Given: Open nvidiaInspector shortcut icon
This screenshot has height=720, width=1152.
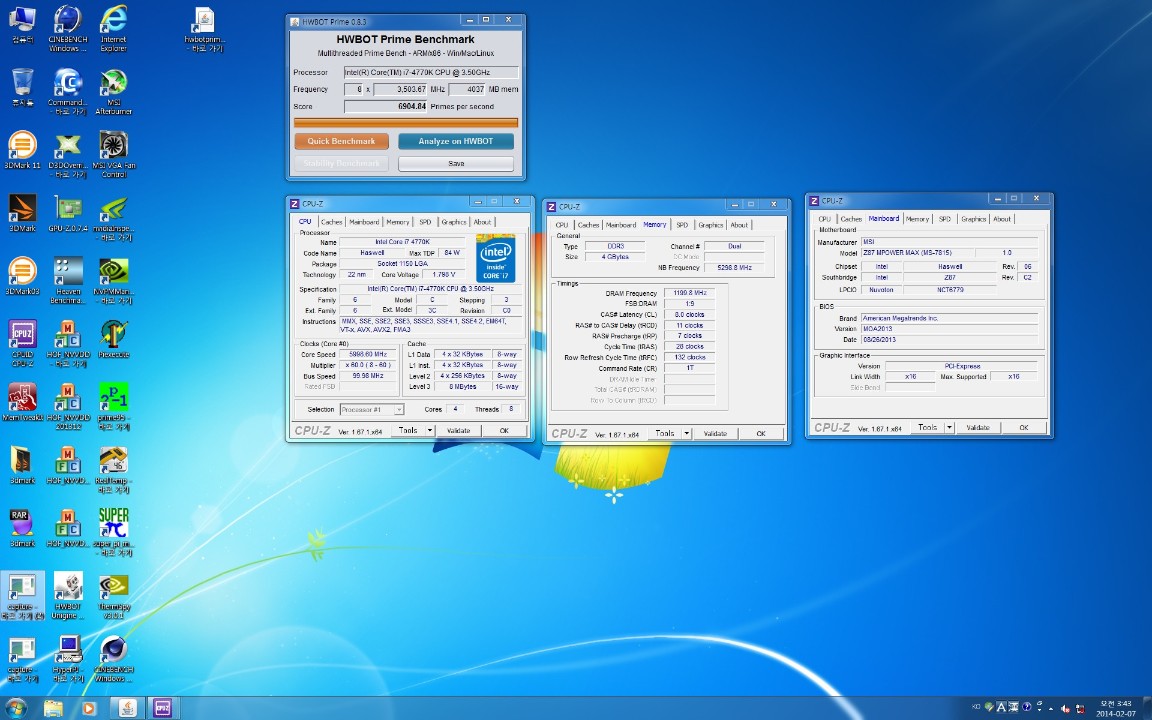Looking at the screenshot, I should [x=113, y=218].
